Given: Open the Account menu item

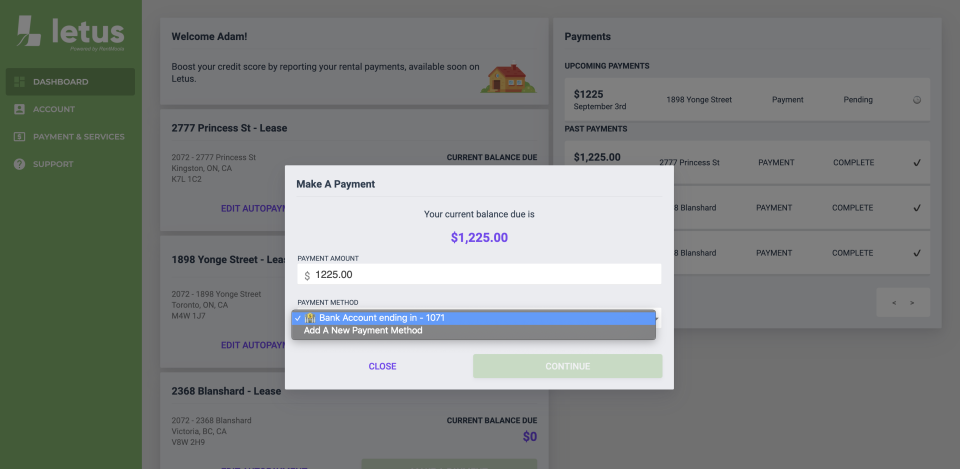Looking at the screenshot, I should click(54, 109).
